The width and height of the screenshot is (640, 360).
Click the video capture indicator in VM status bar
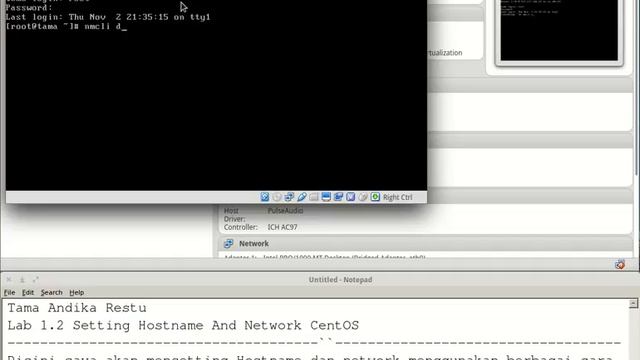pos(338,197)
